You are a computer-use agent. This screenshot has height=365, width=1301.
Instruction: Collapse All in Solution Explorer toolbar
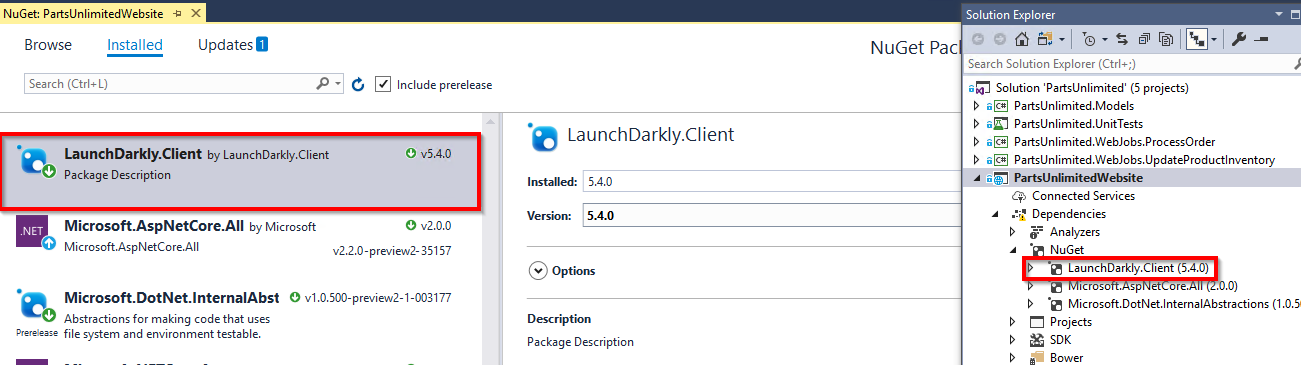[x=1144, y=40]
